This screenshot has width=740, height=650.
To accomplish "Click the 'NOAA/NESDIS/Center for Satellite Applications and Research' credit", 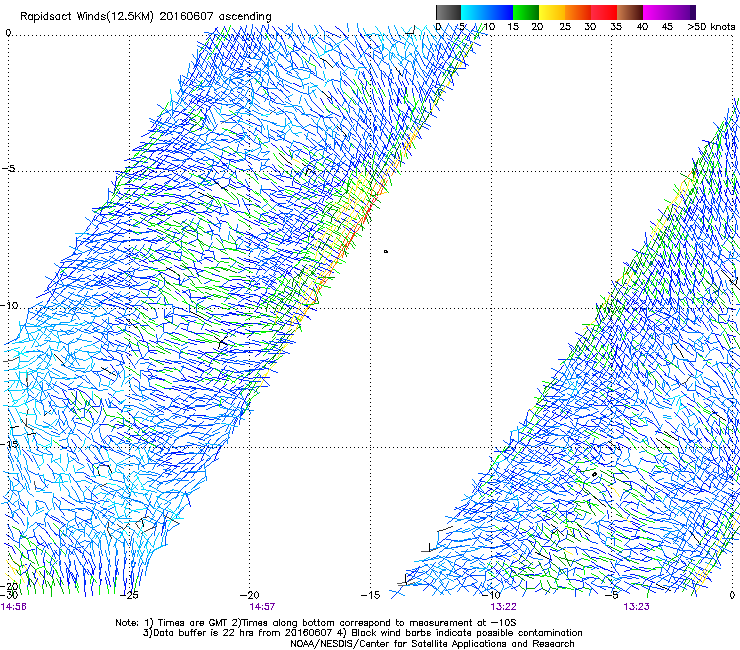I will pos(432,643).
